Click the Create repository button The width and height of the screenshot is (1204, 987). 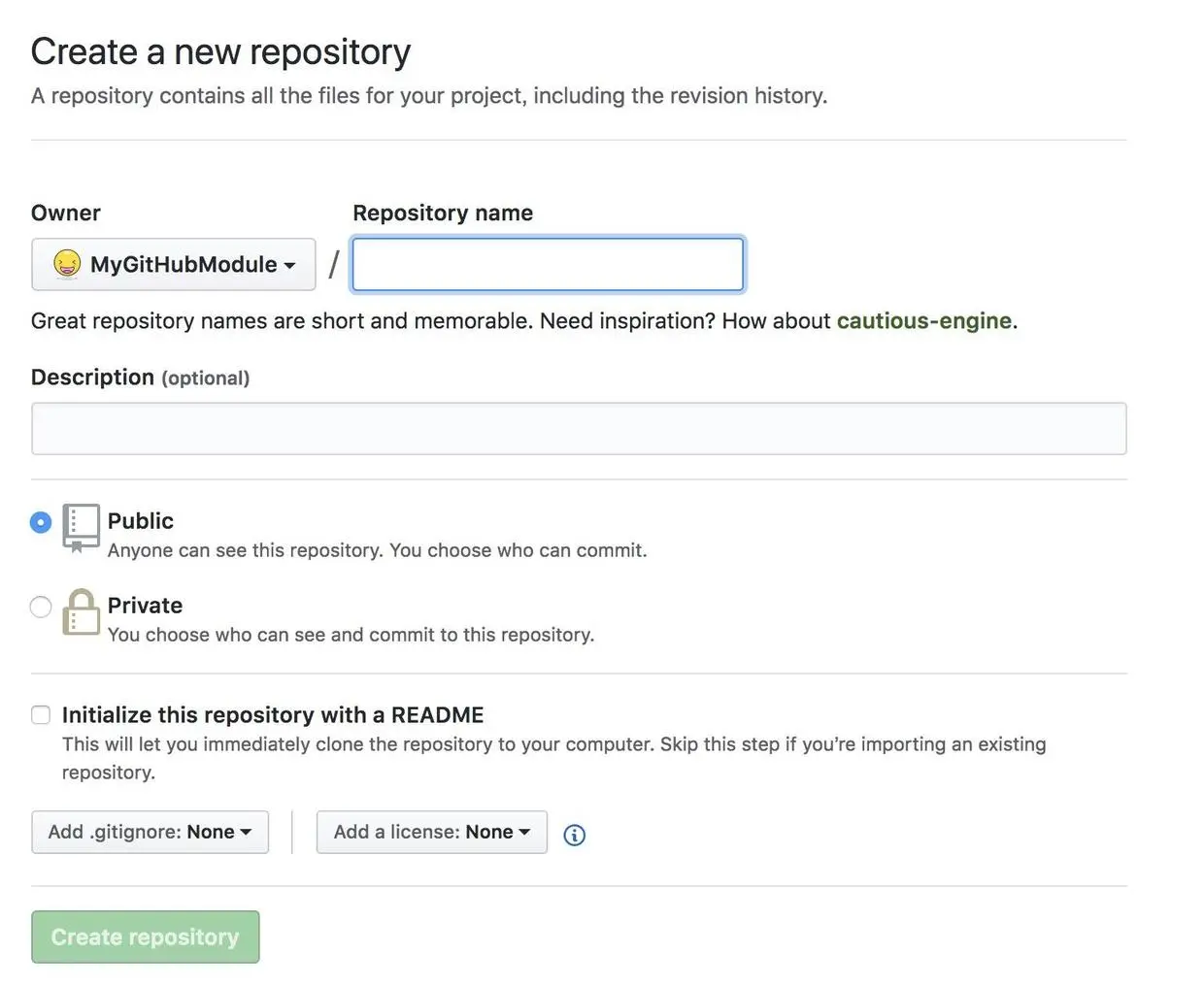pos(145,937)
